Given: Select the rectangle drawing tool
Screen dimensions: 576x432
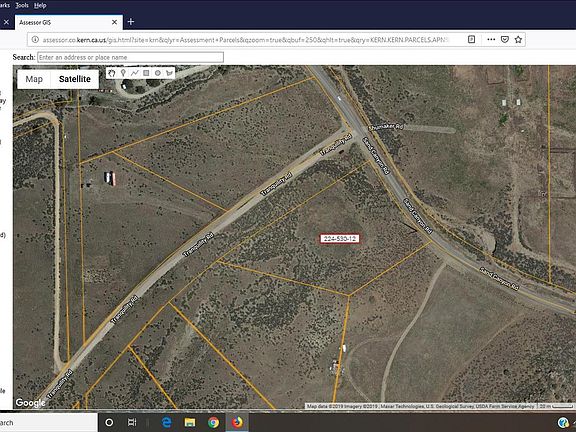Looking at the screenshot, I should (146, 73).
